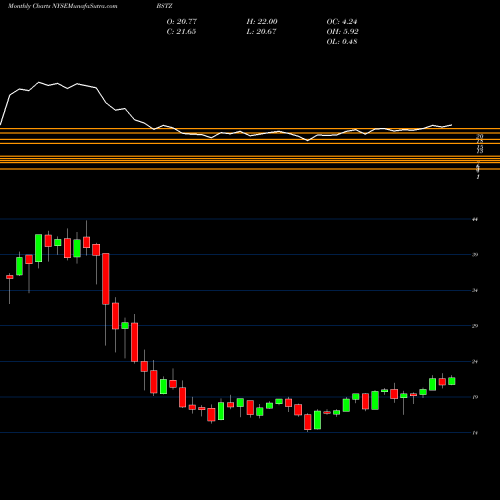Select the low value 'L: 20.67'
The image size is (500, 500).
click(x=261, y=31)
